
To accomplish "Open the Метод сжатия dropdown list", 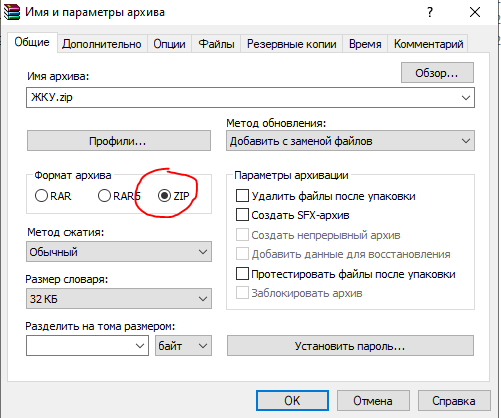I will click(119, 252).
